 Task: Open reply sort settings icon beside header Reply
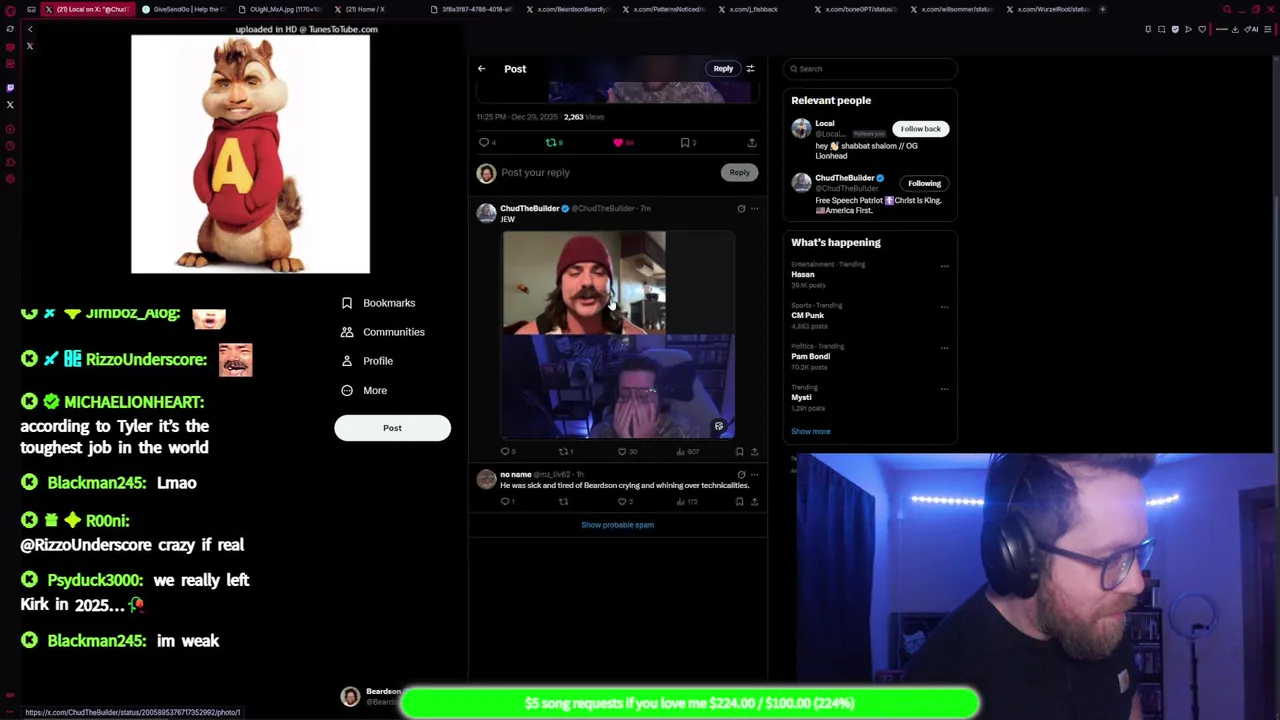pyautogui.click(x=750, y=69)
